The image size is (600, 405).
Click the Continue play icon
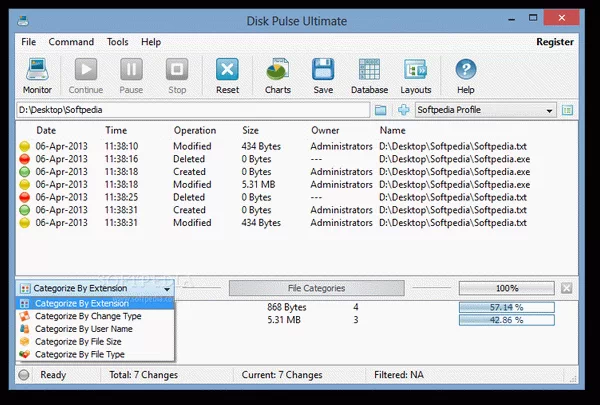tap(86, 69)
